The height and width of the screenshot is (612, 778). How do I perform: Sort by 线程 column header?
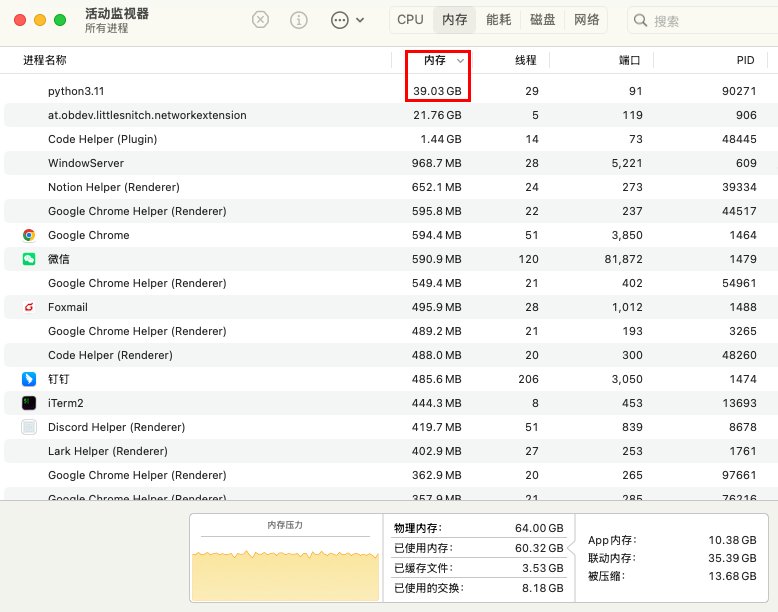tap(525, 60)
